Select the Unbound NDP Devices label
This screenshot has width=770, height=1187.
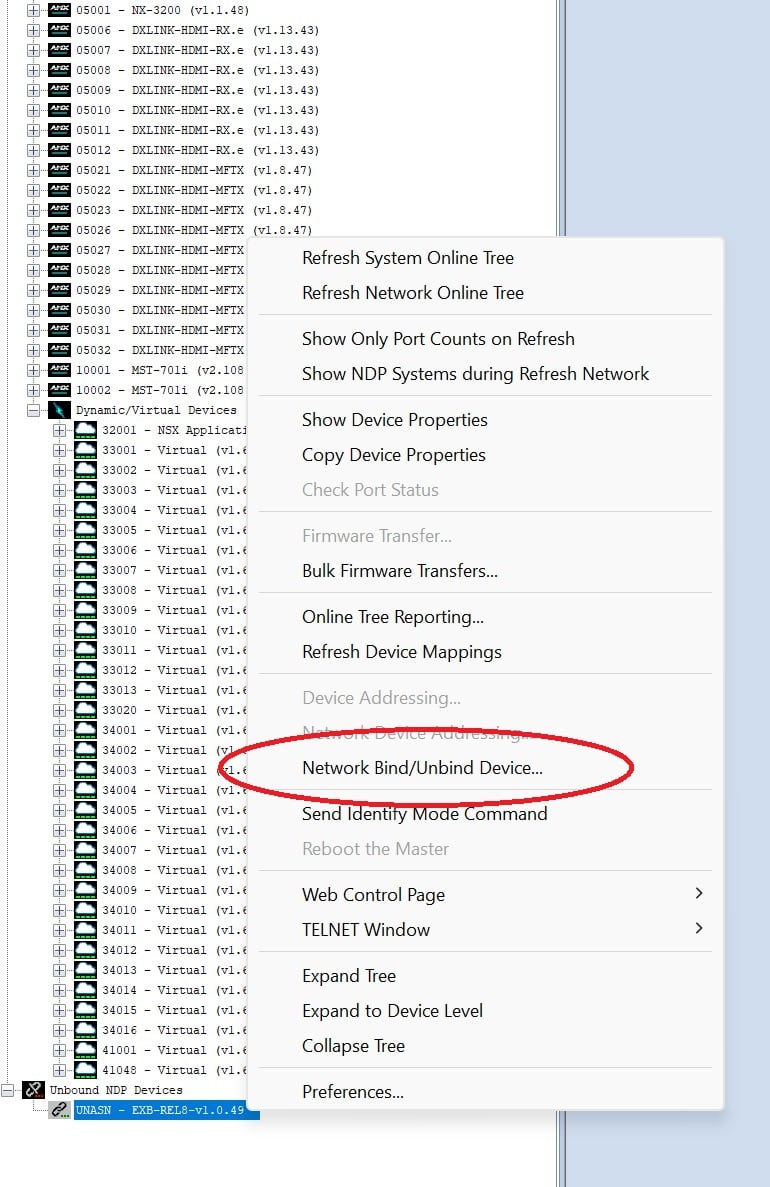[116, 1090]
